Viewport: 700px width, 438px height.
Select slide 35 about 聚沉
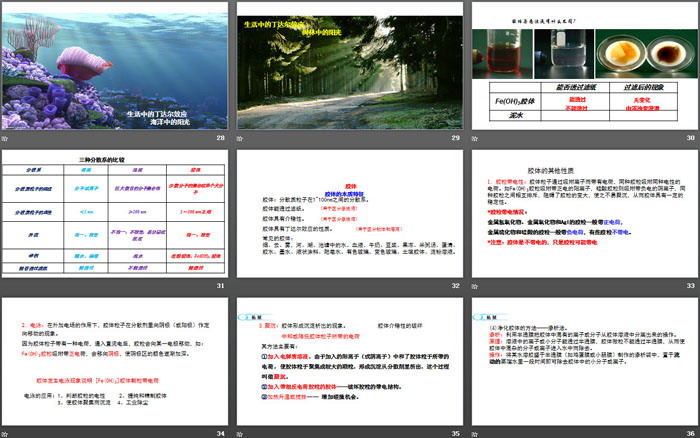349,360
